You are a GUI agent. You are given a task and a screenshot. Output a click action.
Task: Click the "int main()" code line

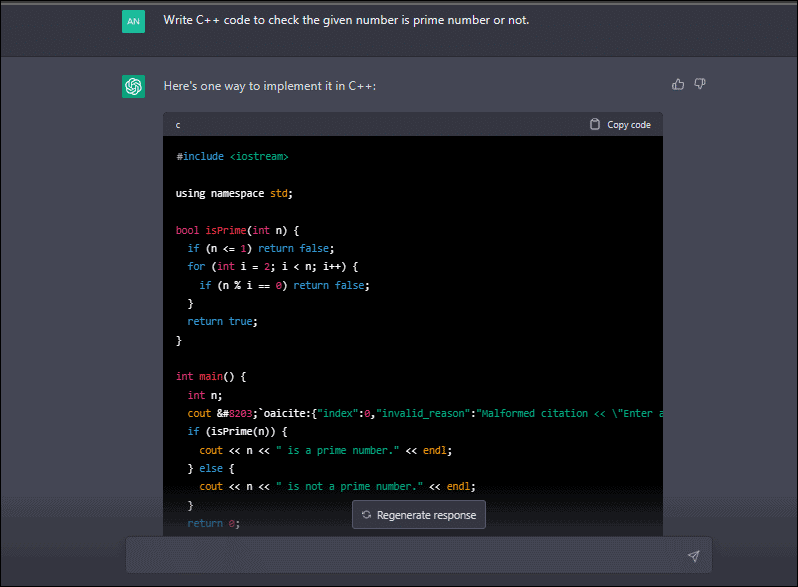pos(210,376)
